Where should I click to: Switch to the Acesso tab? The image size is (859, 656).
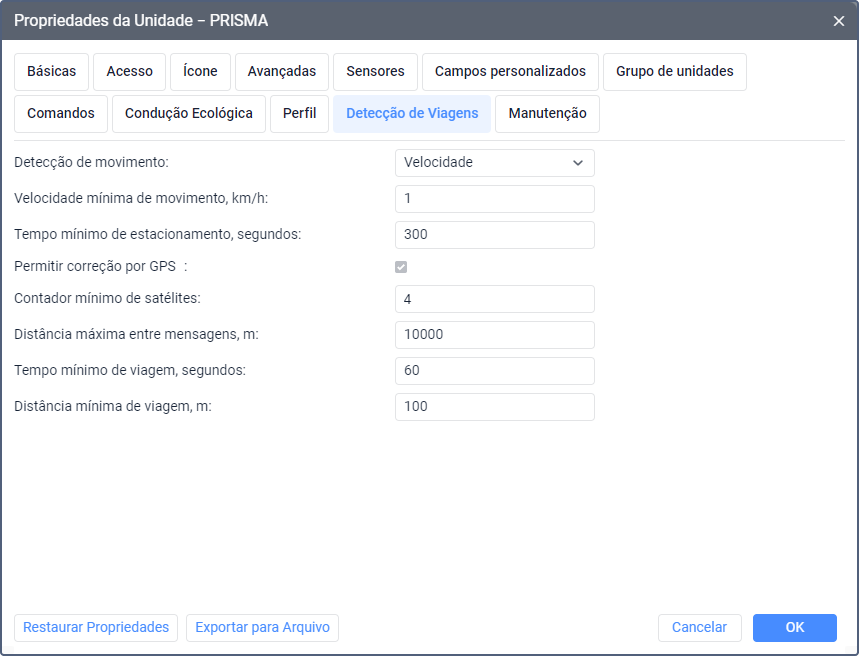(129, 72)
